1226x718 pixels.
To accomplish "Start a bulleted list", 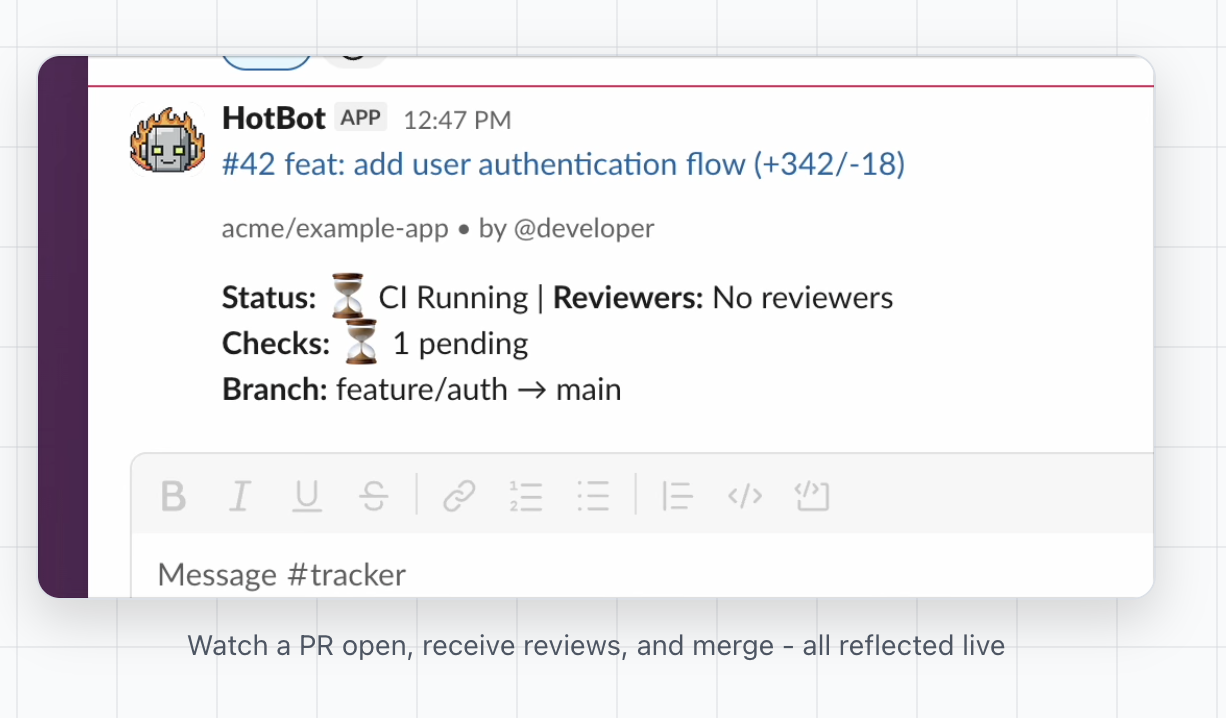I will coord(593,496).
